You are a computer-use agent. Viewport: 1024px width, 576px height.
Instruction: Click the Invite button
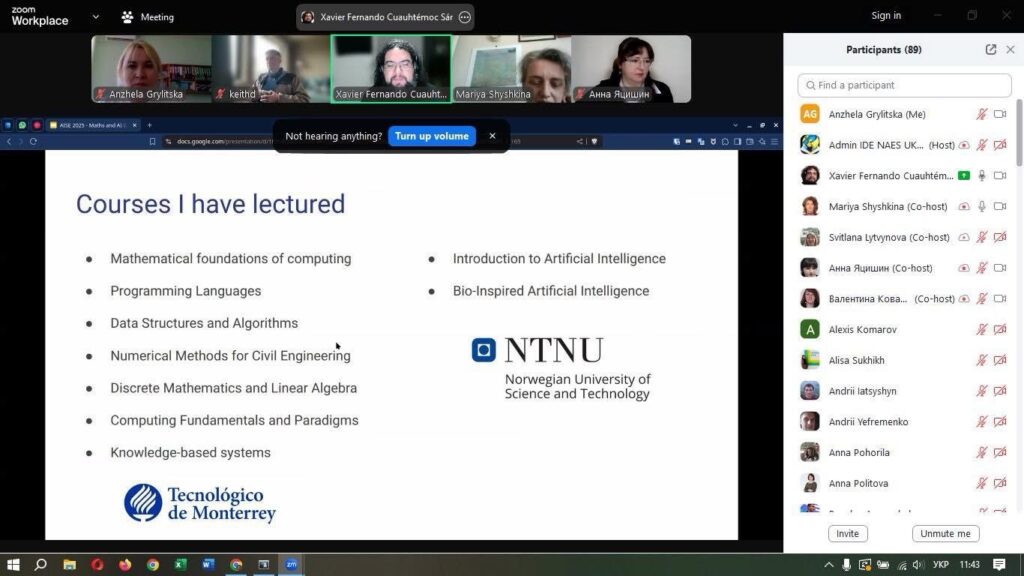click(x=847, y=534)
